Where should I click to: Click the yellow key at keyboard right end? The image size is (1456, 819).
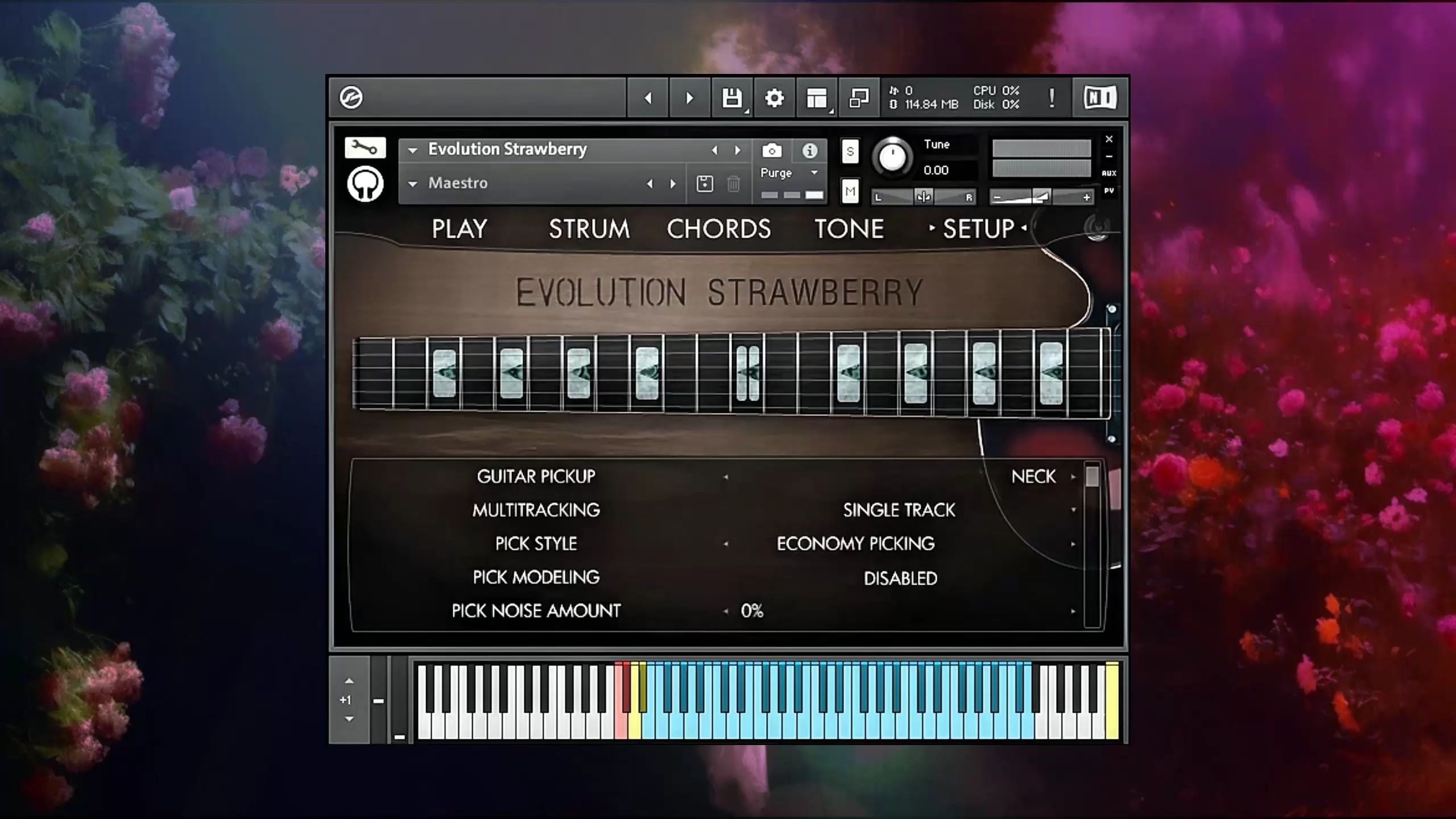(1112, 701)
